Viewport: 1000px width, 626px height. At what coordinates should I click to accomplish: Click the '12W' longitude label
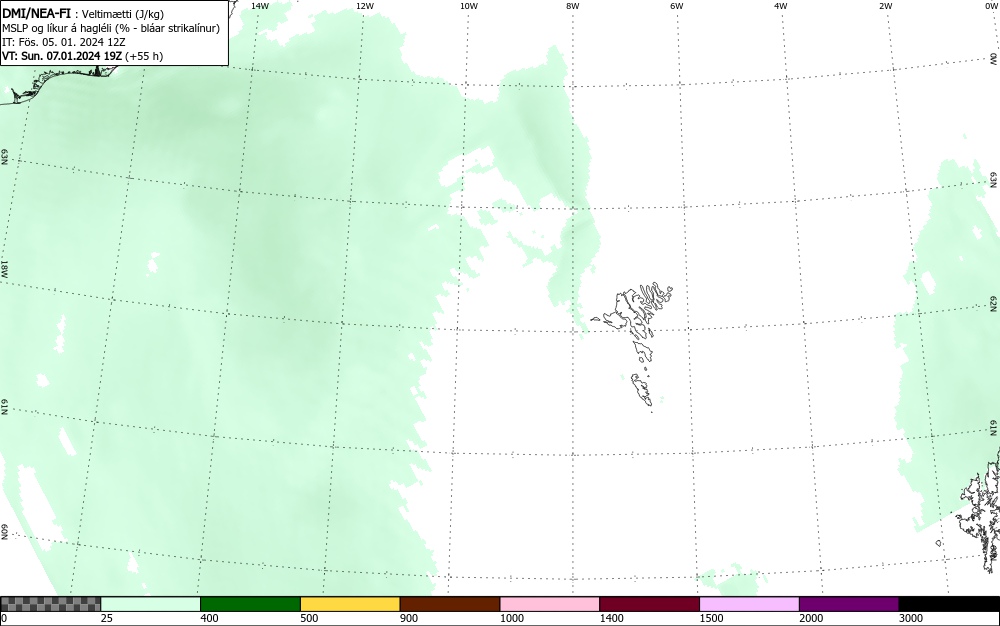(x=365, y=6)
